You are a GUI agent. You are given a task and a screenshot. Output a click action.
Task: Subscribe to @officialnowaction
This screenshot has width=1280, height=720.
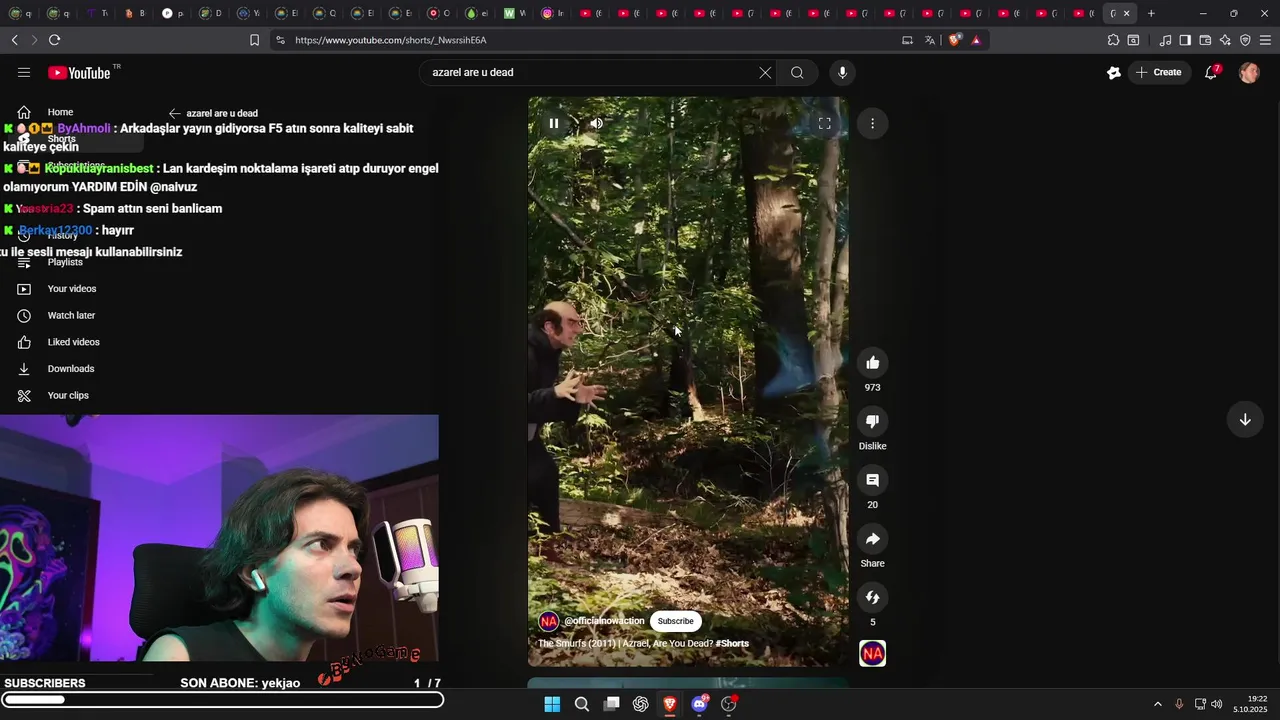pos(675,621)
